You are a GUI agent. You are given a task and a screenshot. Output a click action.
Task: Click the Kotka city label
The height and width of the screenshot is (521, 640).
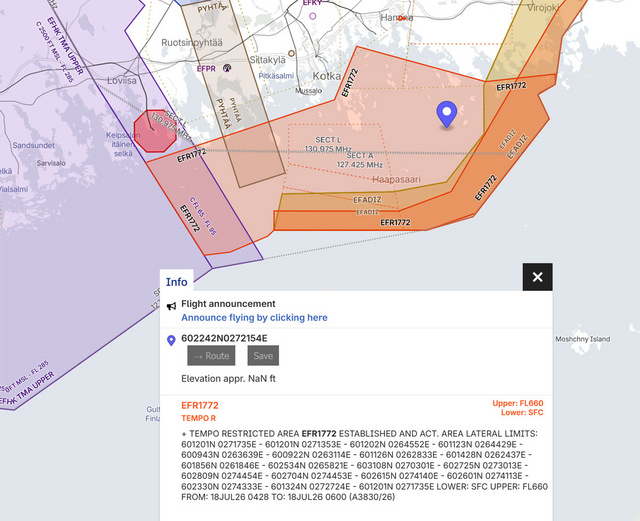click(327, 76)
